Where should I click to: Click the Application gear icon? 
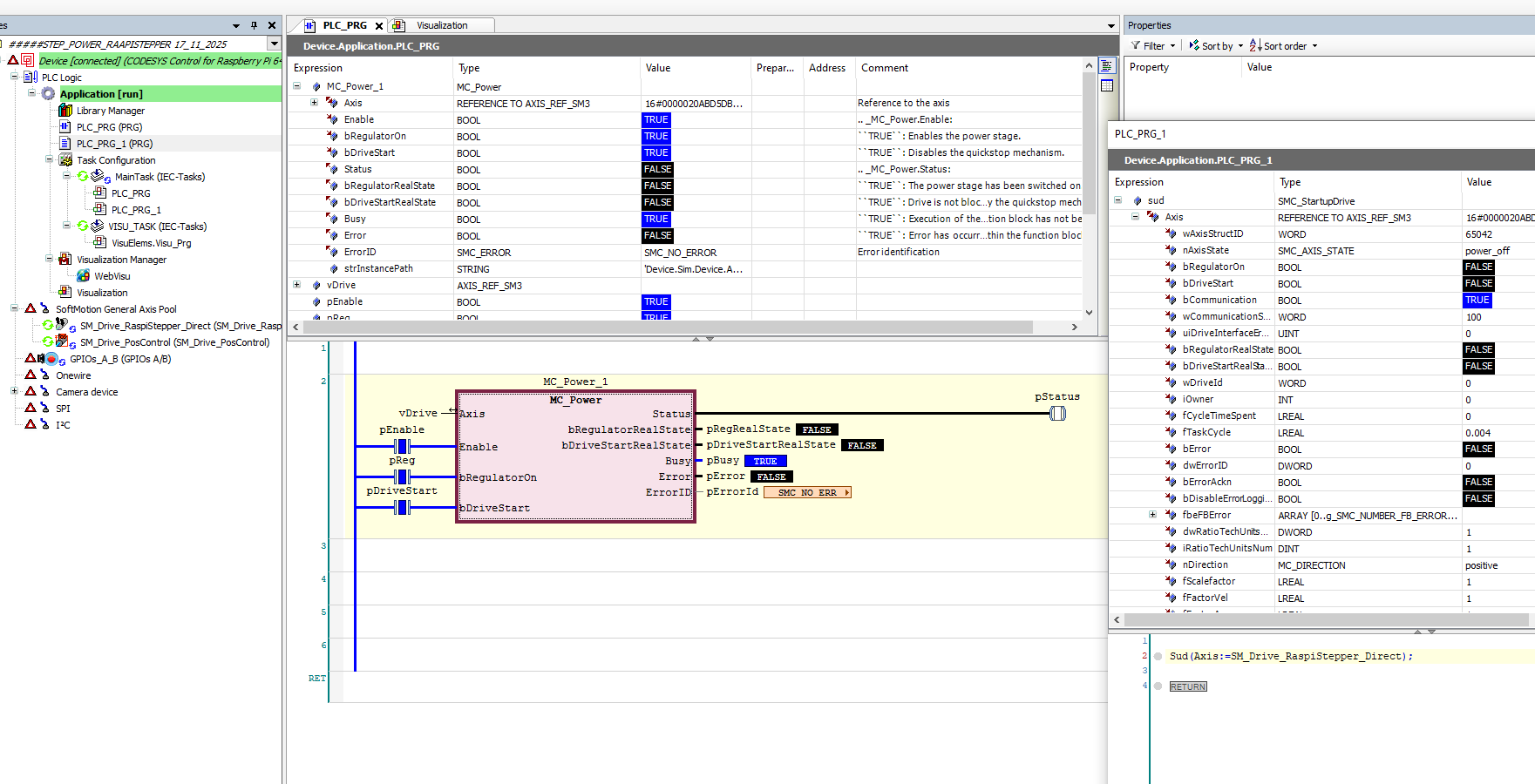49,94
